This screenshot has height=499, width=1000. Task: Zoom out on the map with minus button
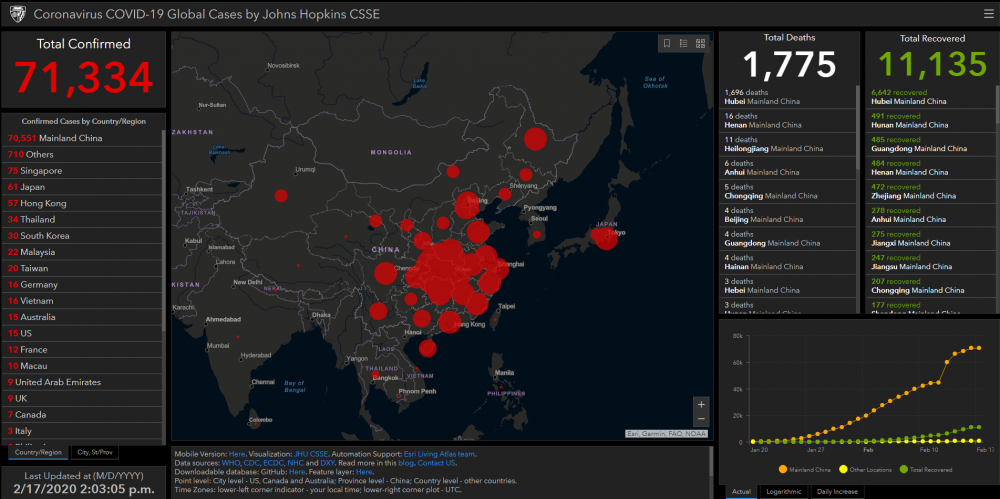(x=701, y=419)
